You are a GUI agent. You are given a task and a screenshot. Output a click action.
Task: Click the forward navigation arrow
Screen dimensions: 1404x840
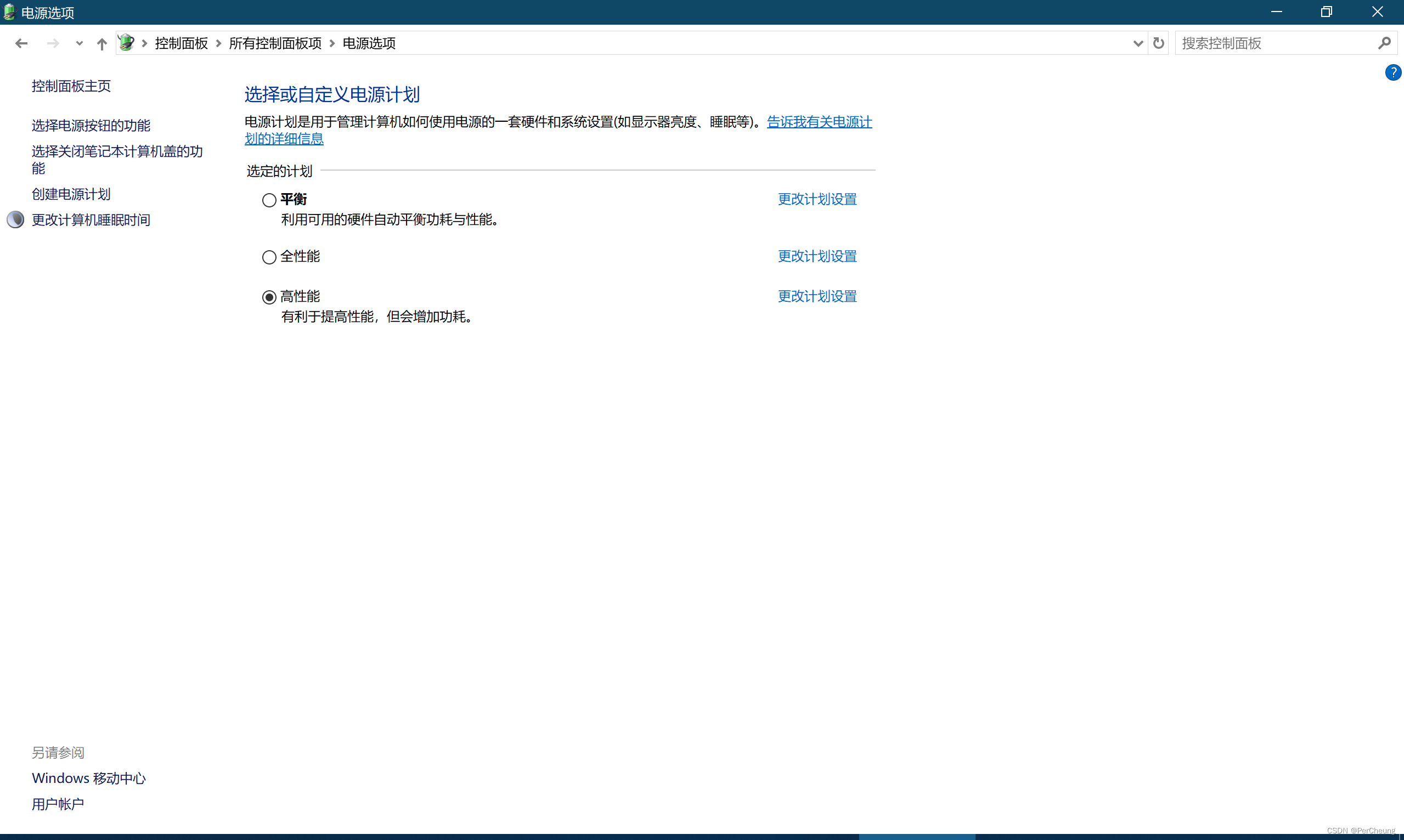click(x=53, y=43)
